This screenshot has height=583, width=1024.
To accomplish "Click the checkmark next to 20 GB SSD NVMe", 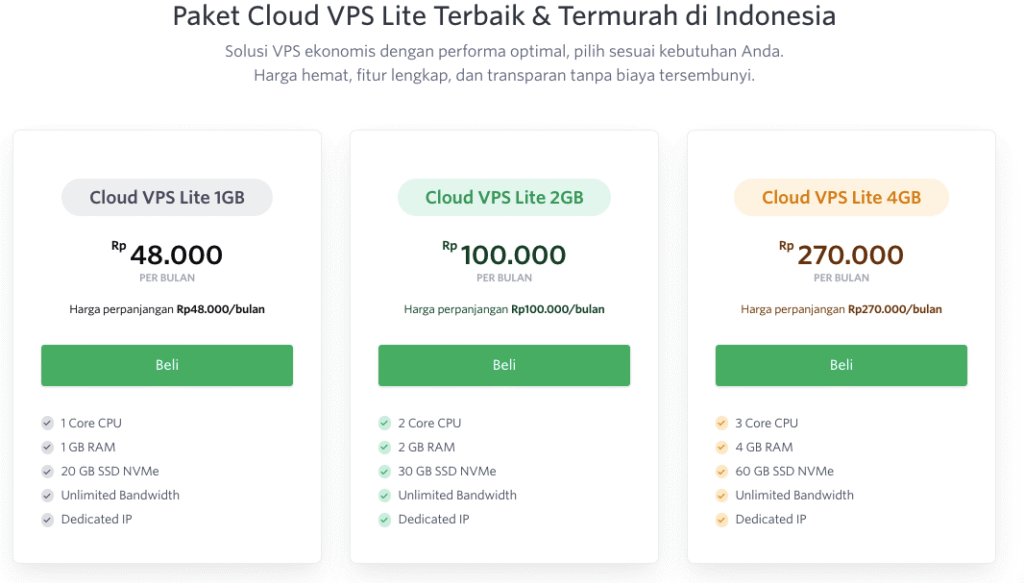I will pyautogui.click(x=47, y=471).
